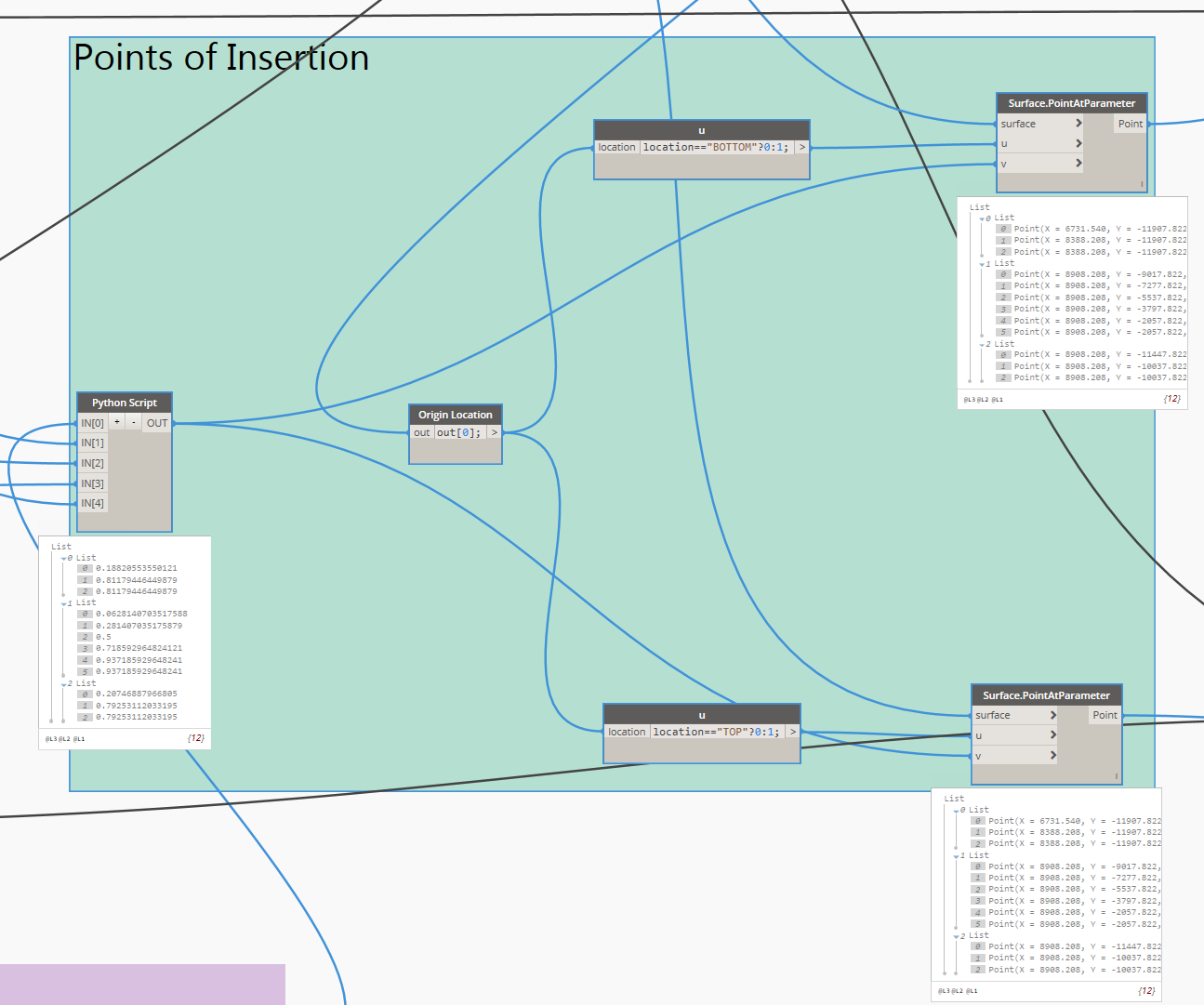1204x1005 pixels.
Task: Open the surface port chevron on upper Surface.PointAtParameter
Action: [1078, 124]
